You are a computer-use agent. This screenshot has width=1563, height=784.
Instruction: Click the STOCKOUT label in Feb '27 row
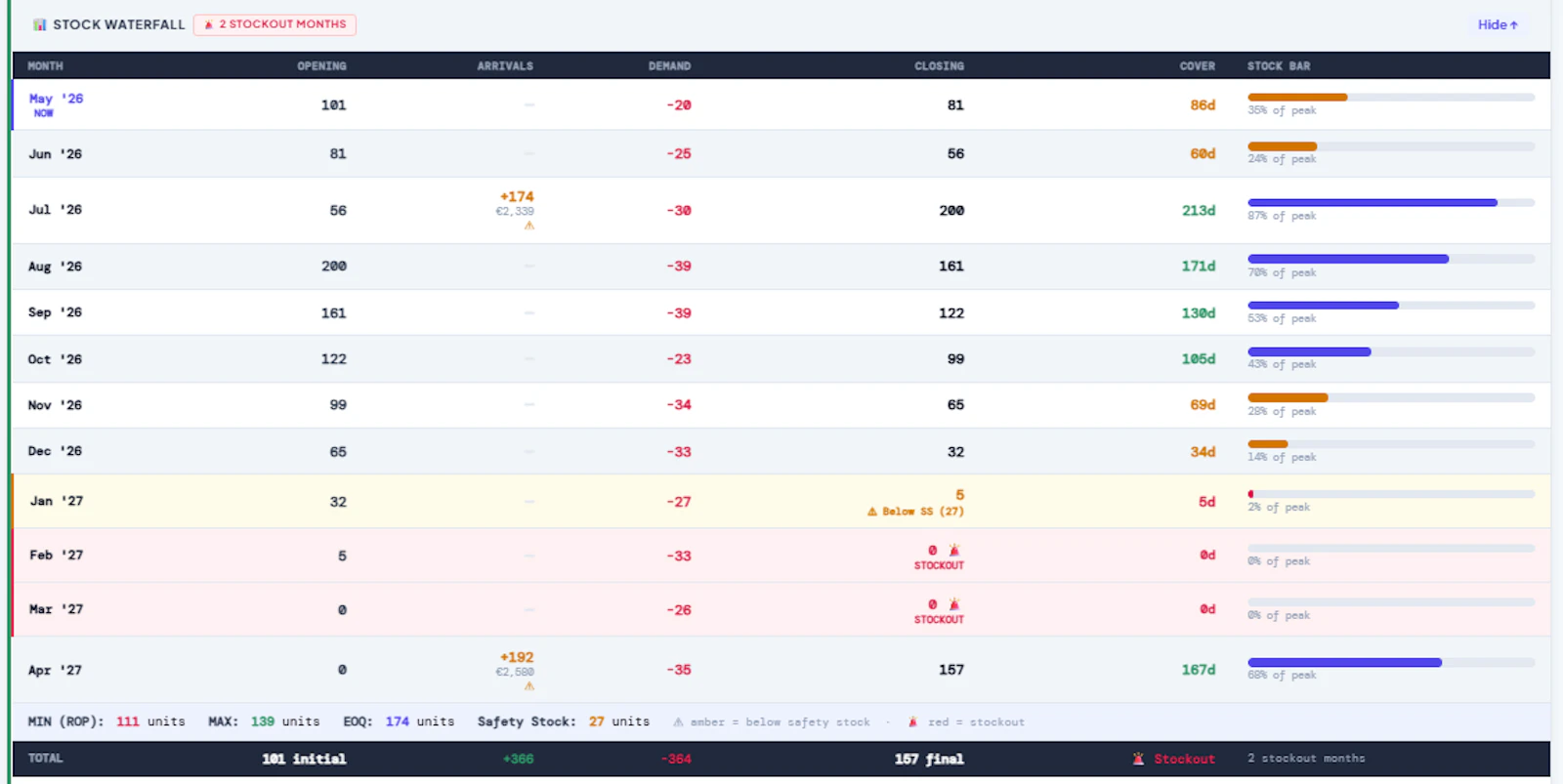pos(939,565)
